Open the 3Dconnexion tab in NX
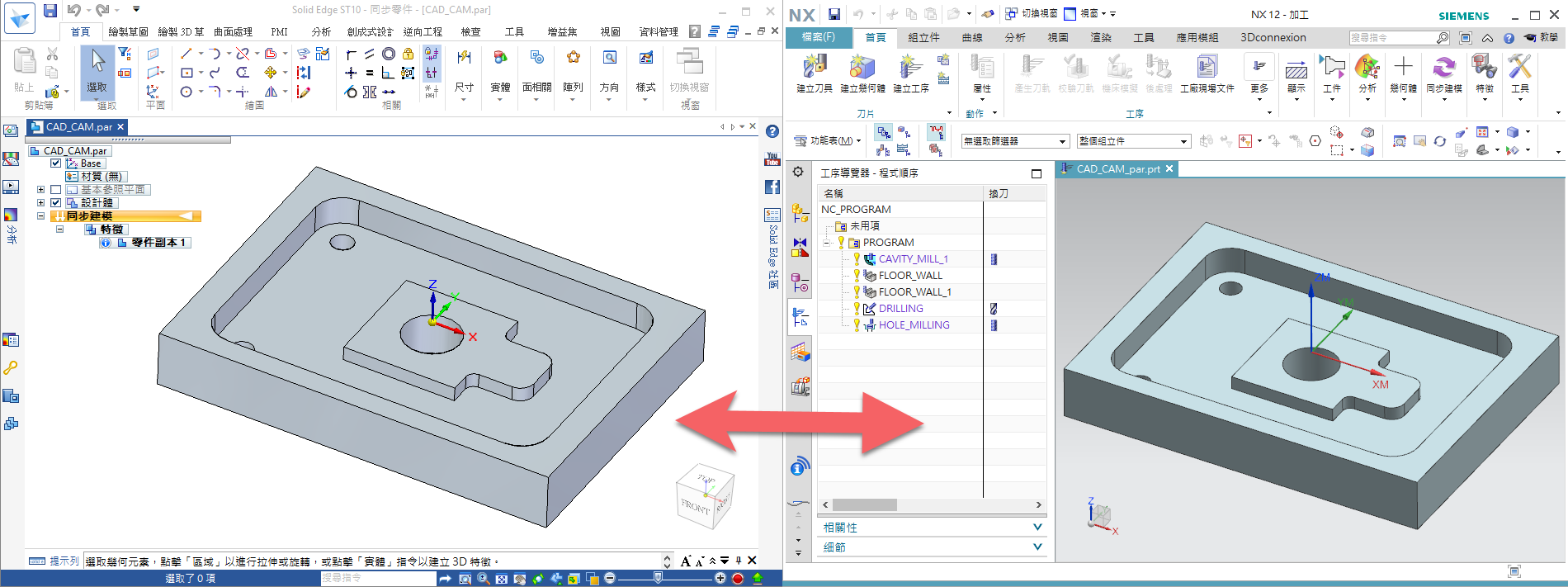Viewport: 1568px width, 587px height. click(1273, 37)
